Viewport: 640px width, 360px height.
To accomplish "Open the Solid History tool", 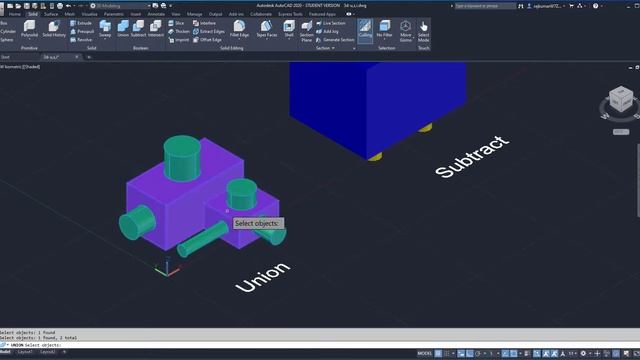I will coord(54,29).
